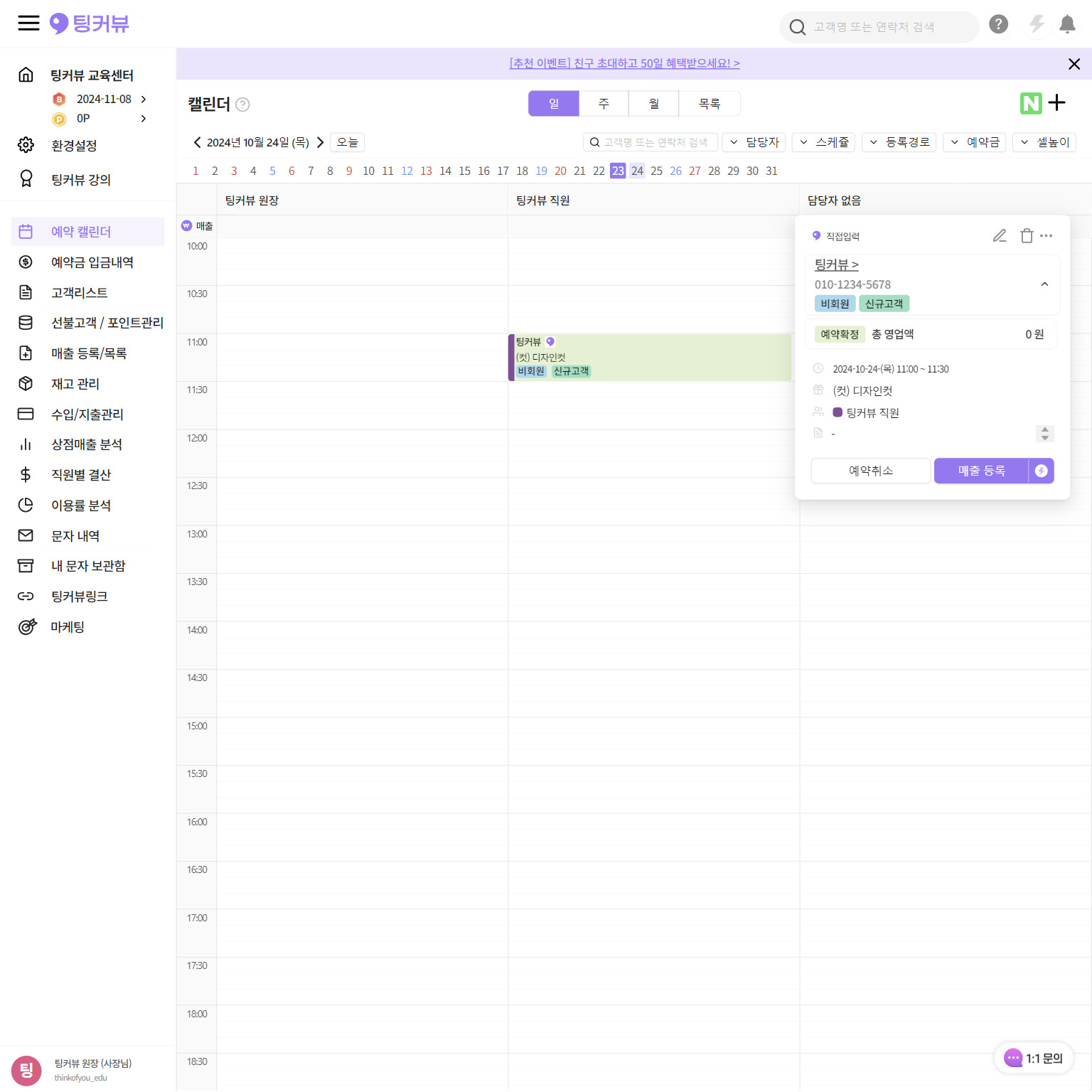Collapse customer info chevron in popup

[1044, 284]
